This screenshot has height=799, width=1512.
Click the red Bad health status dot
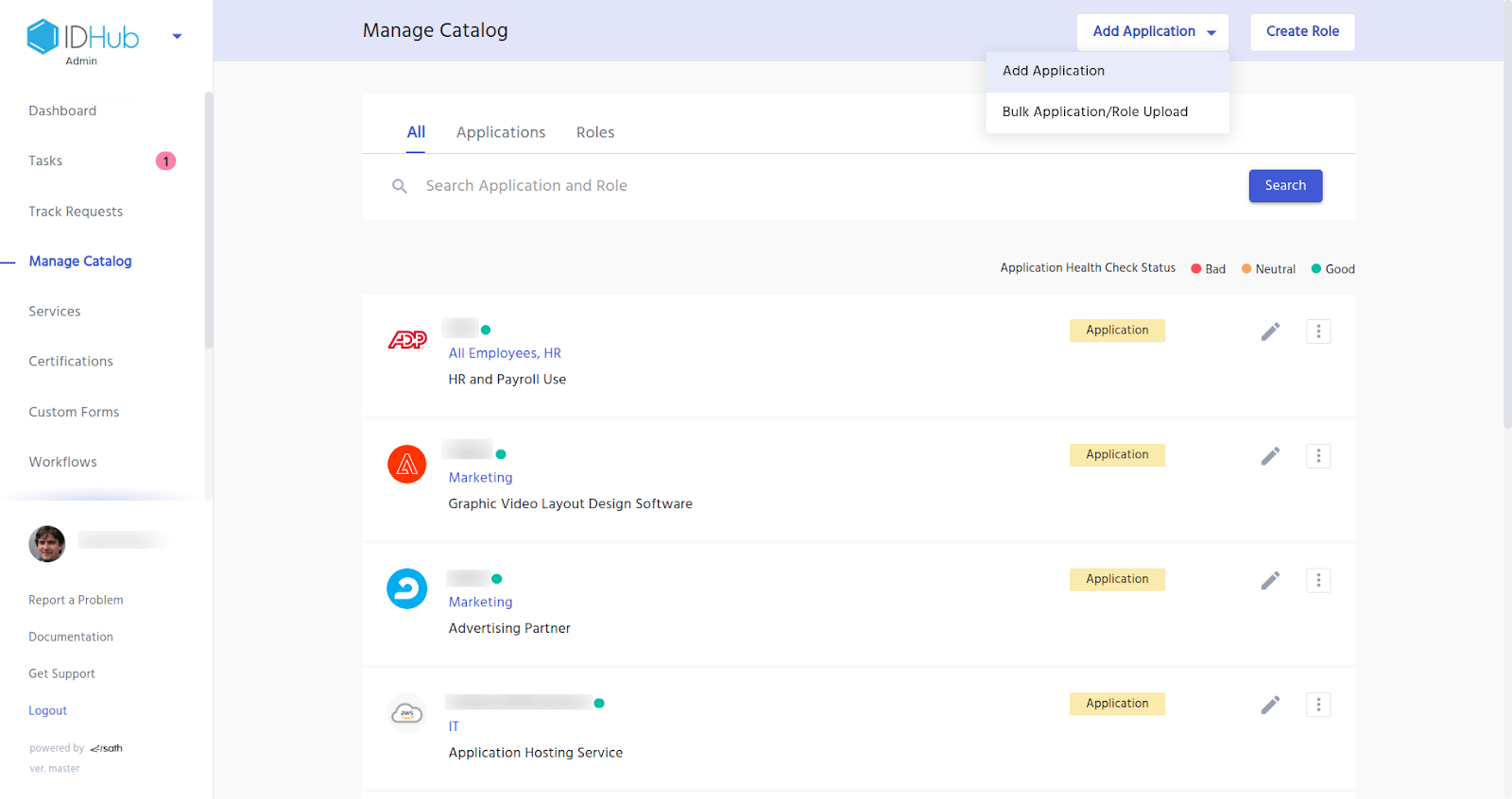[x=1195, y=269]
